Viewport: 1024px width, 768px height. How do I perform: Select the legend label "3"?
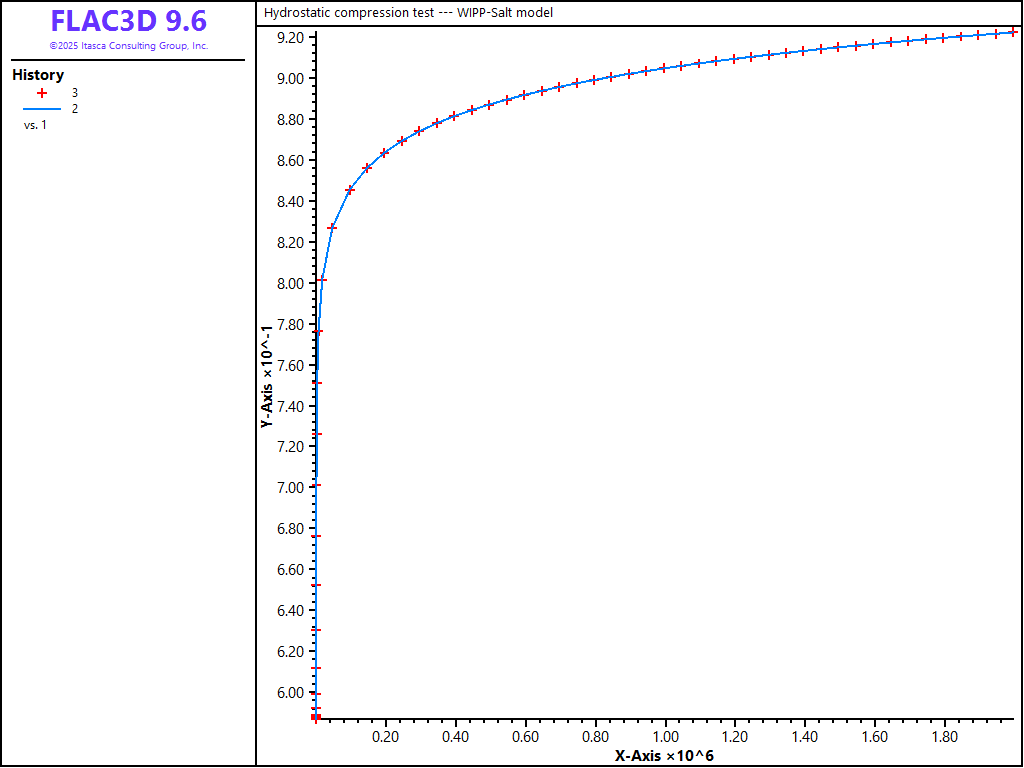[x=75, y=92]
